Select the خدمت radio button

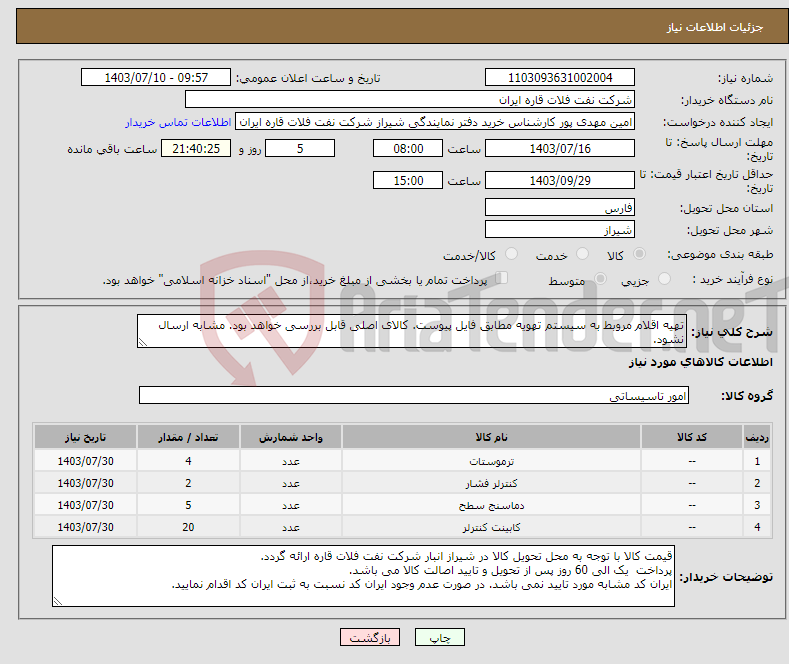point(582,254)
